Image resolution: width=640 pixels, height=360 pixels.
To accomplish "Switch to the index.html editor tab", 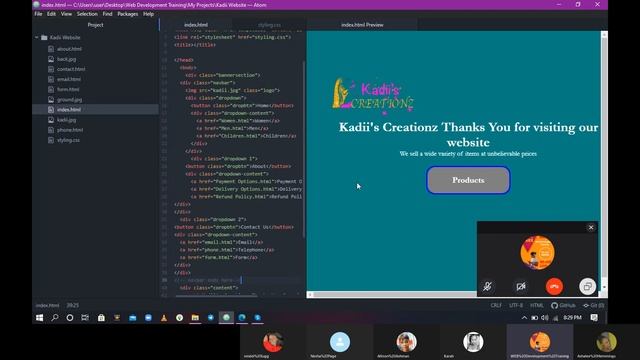I will point(196,25).
